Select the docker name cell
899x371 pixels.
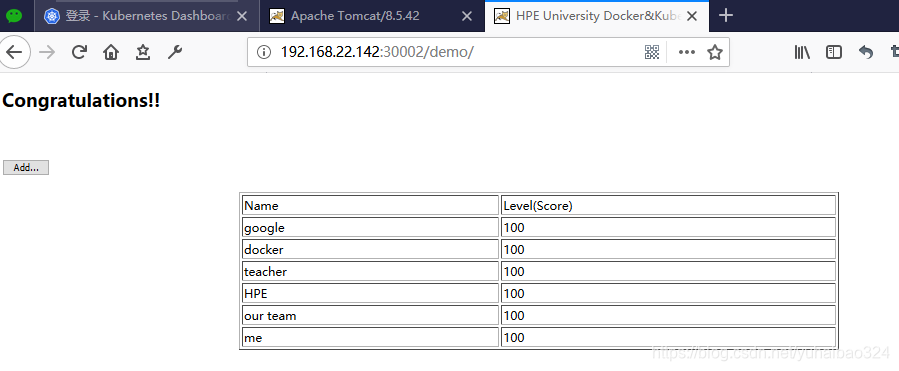coord(370,249)
